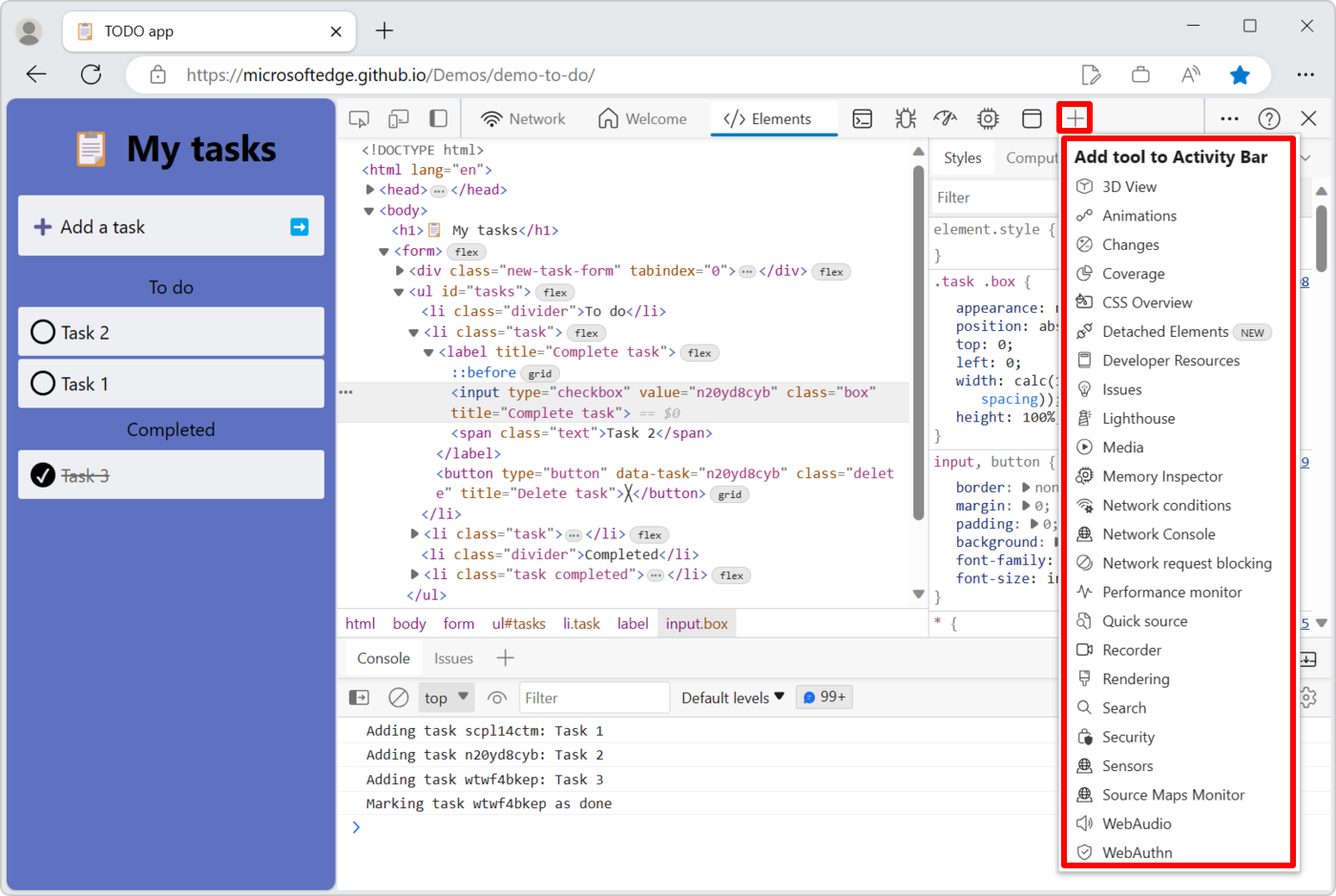Open the Console tool icon in Activity Bar

point(862,117)
